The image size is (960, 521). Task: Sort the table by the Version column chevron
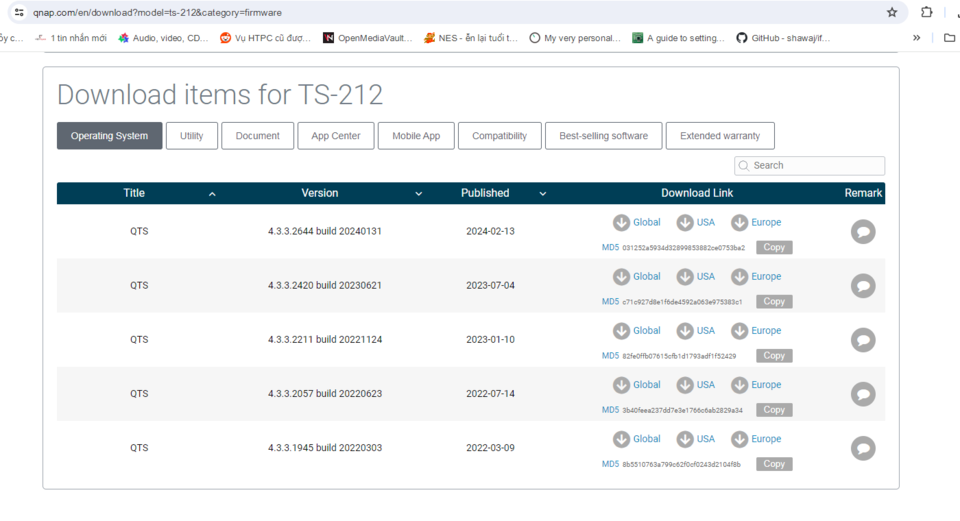419,194
